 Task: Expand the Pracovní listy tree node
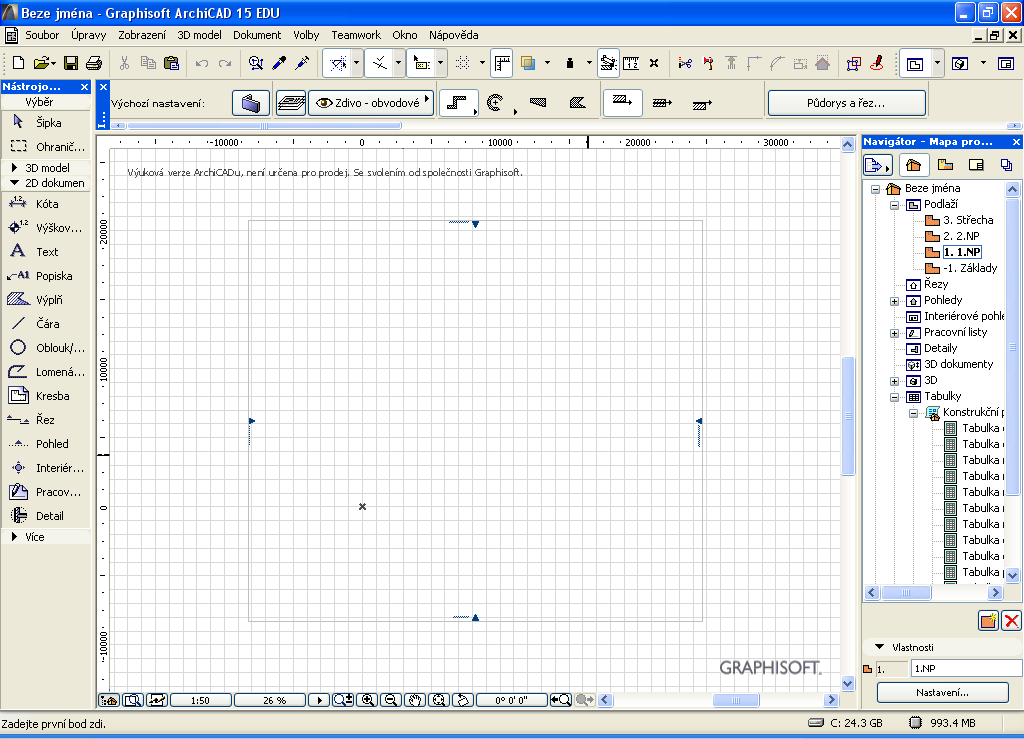[895, 333]
